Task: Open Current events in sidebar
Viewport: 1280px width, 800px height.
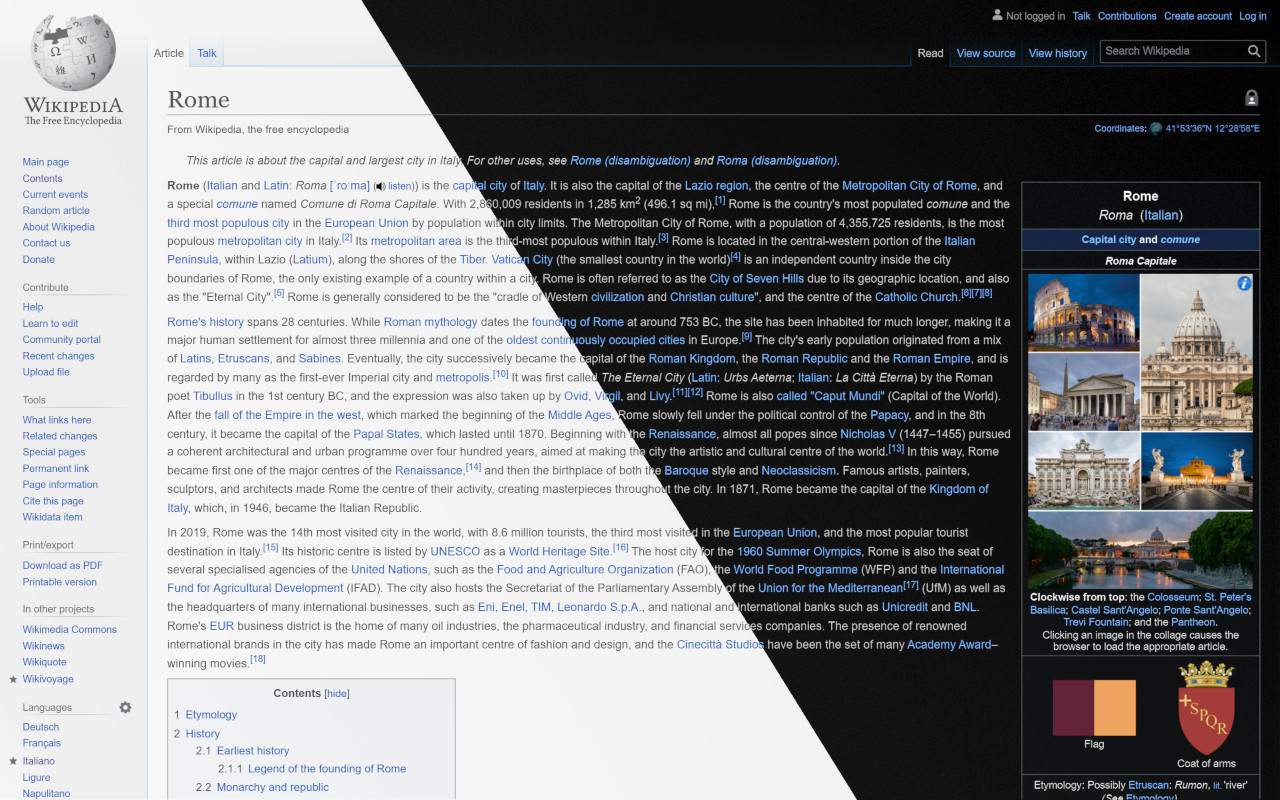Action: [55, 194]
